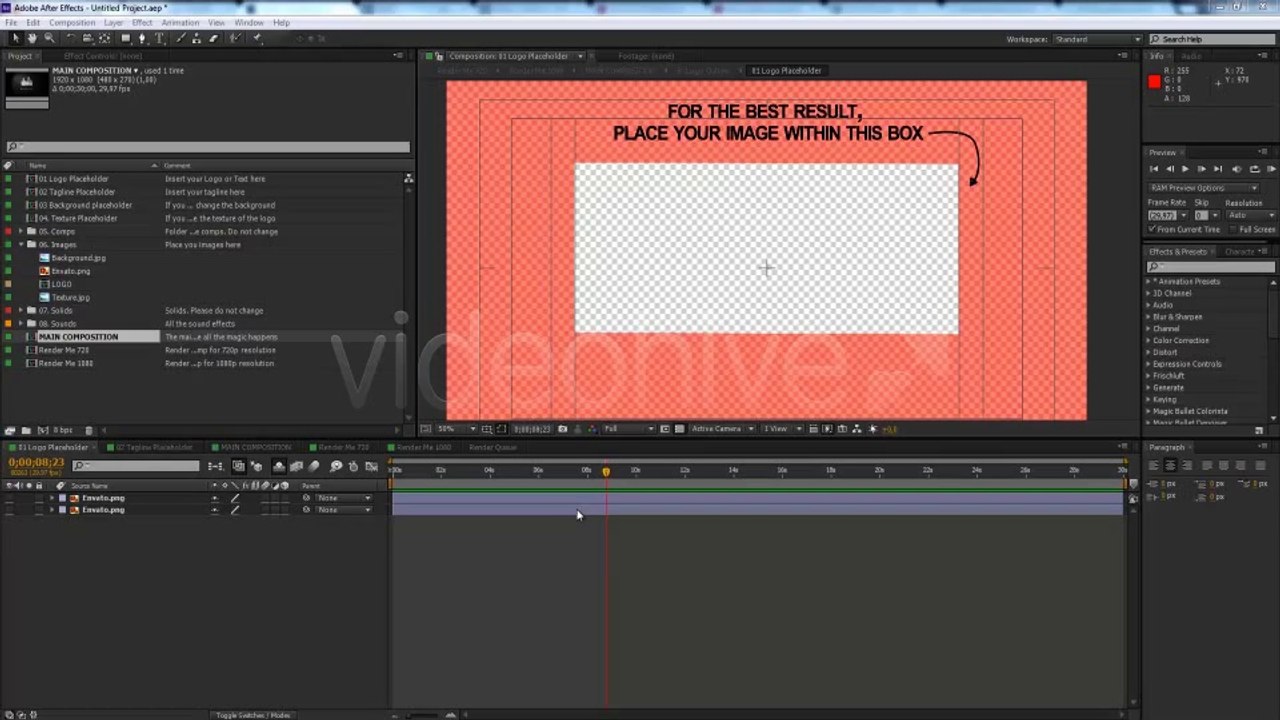This screenshot has height=720, width=1280.
Task: Expand the Color Correction effects category
Action: (x=1149, y=340)
